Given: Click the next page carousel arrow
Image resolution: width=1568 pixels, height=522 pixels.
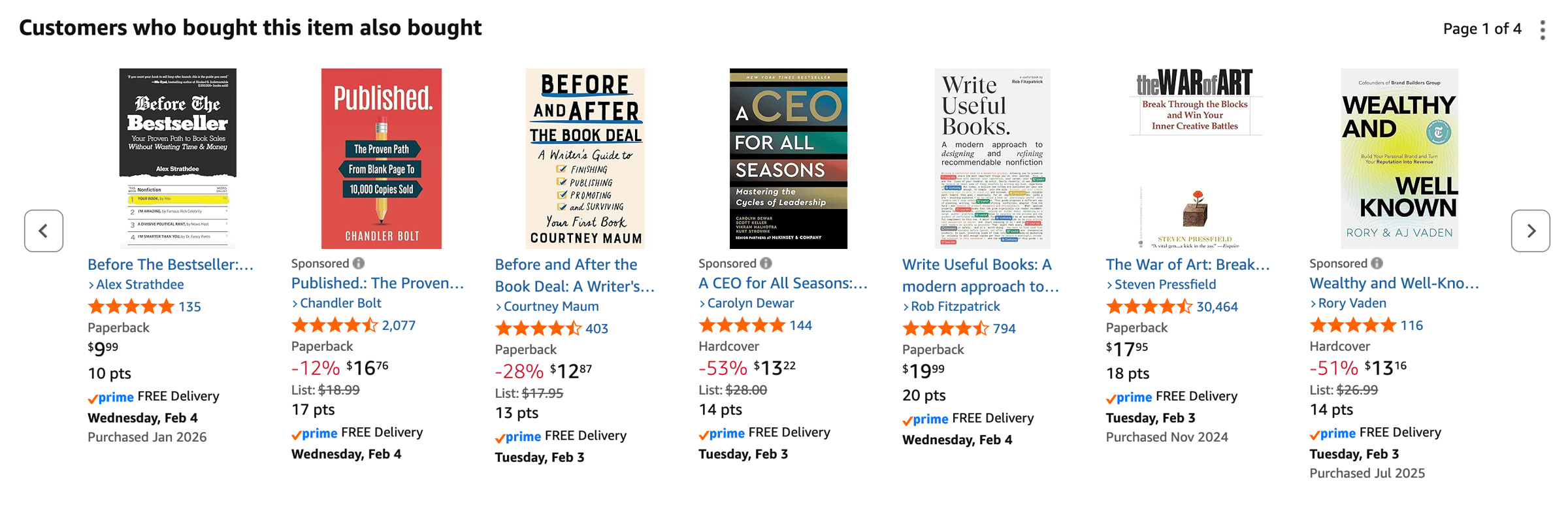Looking at the screenshot, I should 1530,231.
